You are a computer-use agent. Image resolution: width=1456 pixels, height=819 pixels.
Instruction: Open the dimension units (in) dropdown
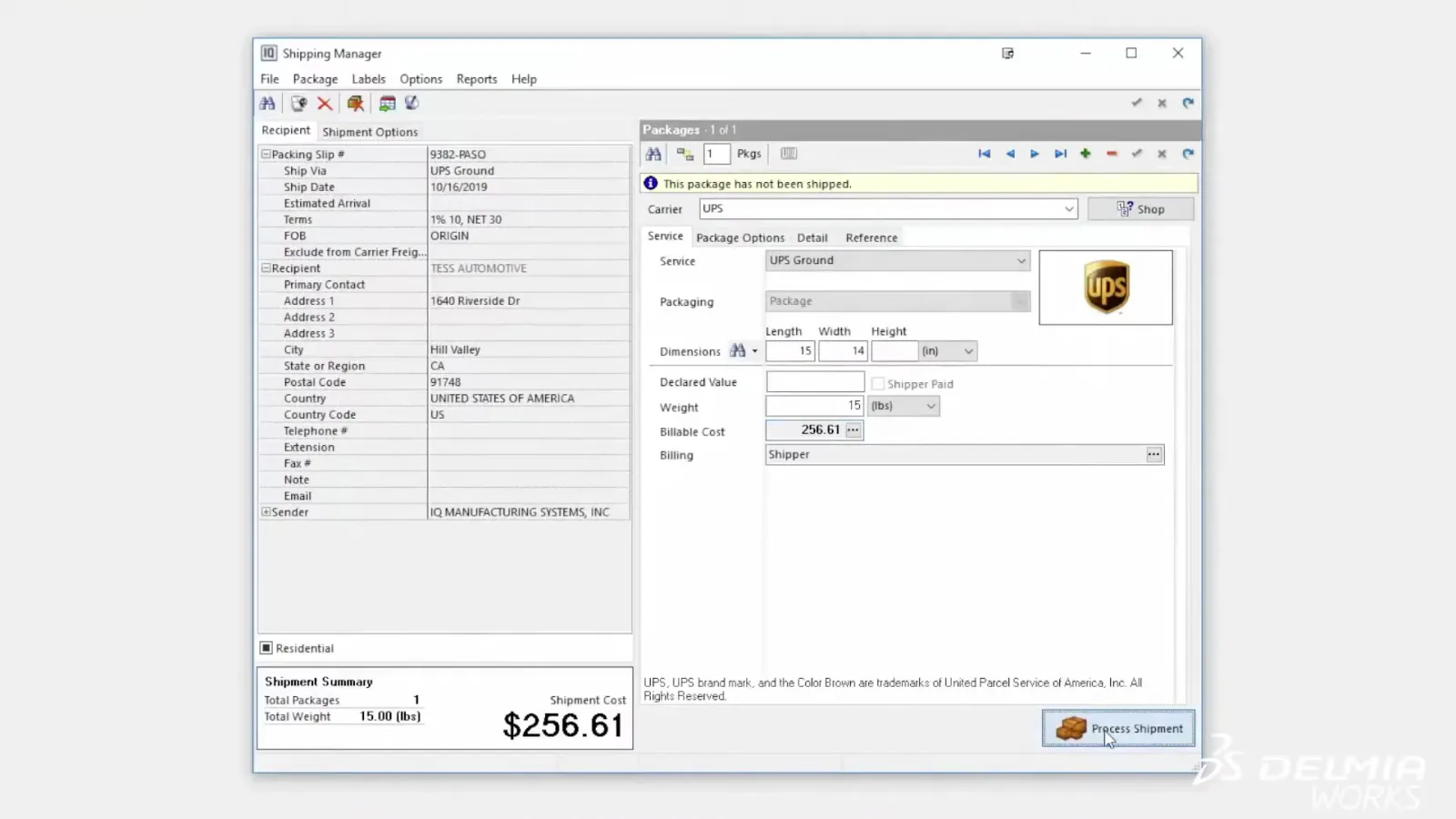[968, 351]
